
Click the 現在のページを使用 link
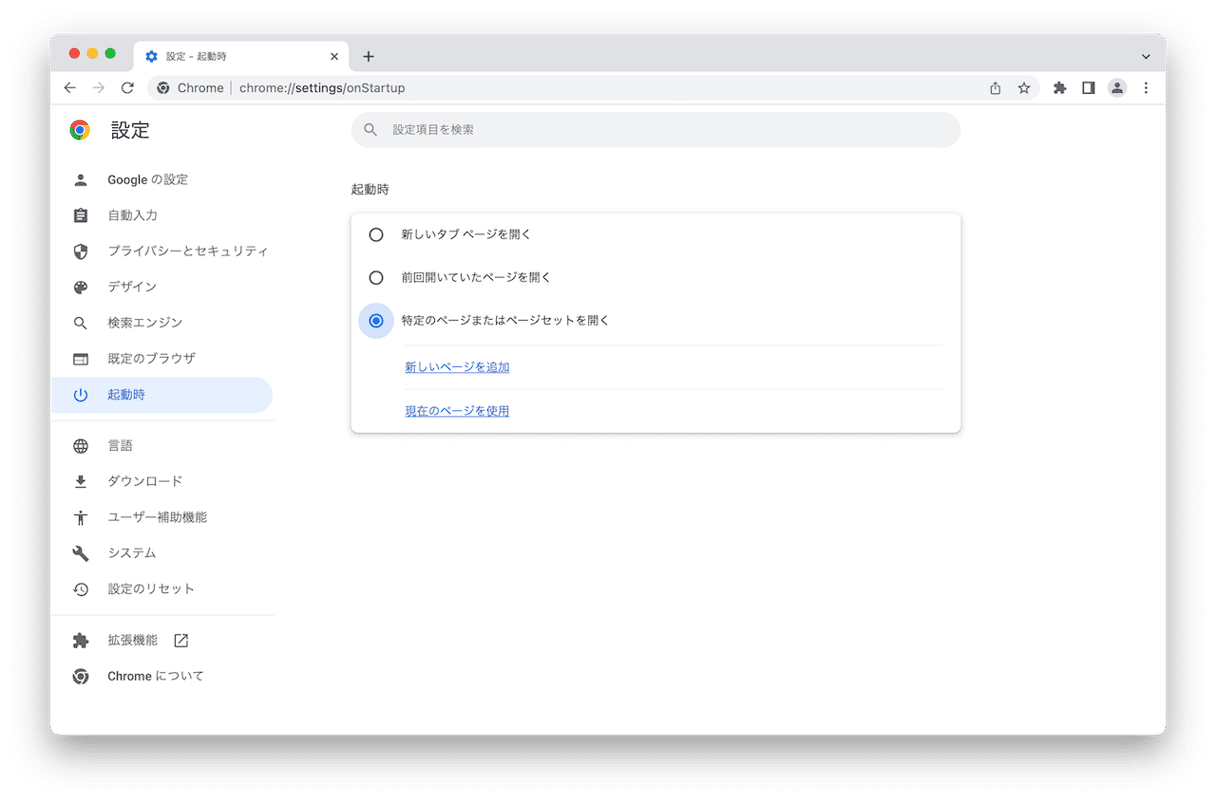tap(457, 410)
